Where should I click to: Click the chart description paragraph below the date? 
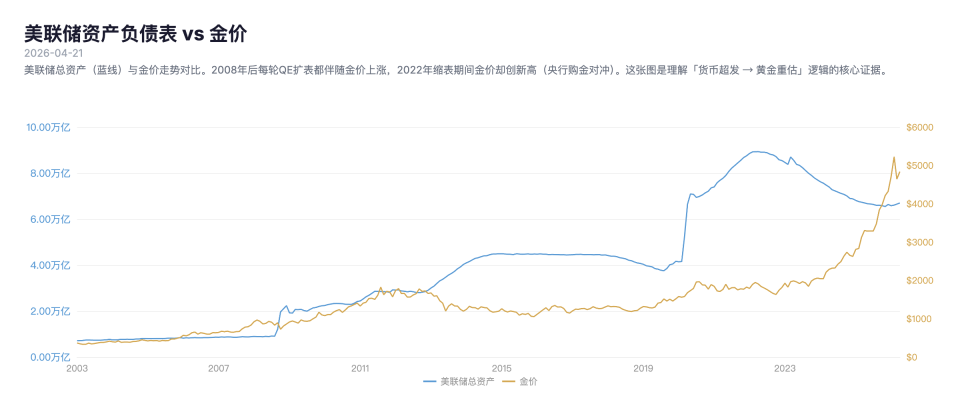click(456, 70)
